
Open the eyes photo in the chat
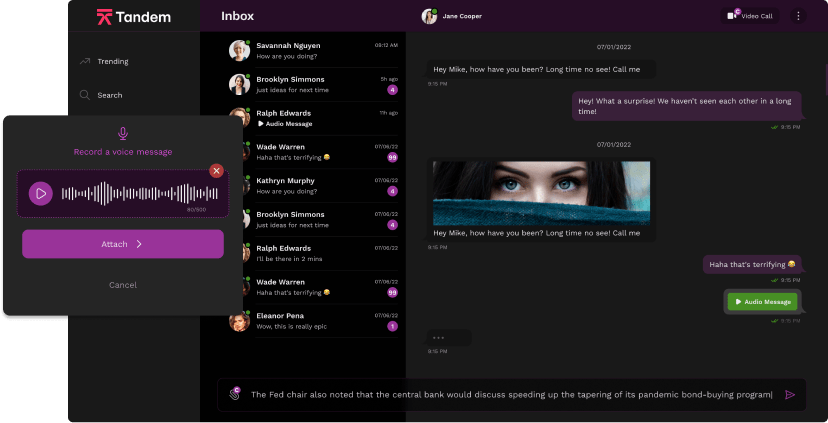(x=541, y=193)
